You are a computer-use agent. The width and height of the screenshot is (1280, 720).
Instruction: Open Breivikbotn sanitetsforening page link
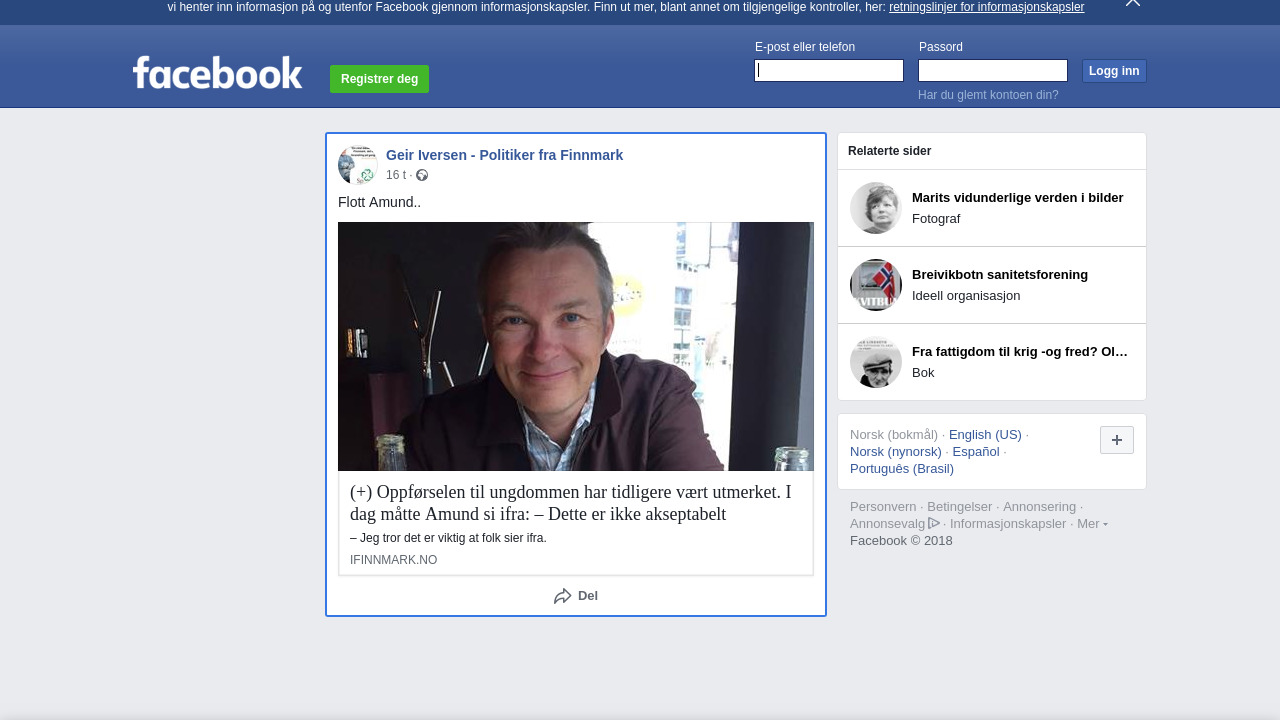pyautogui.click(x=1000, y=275)
